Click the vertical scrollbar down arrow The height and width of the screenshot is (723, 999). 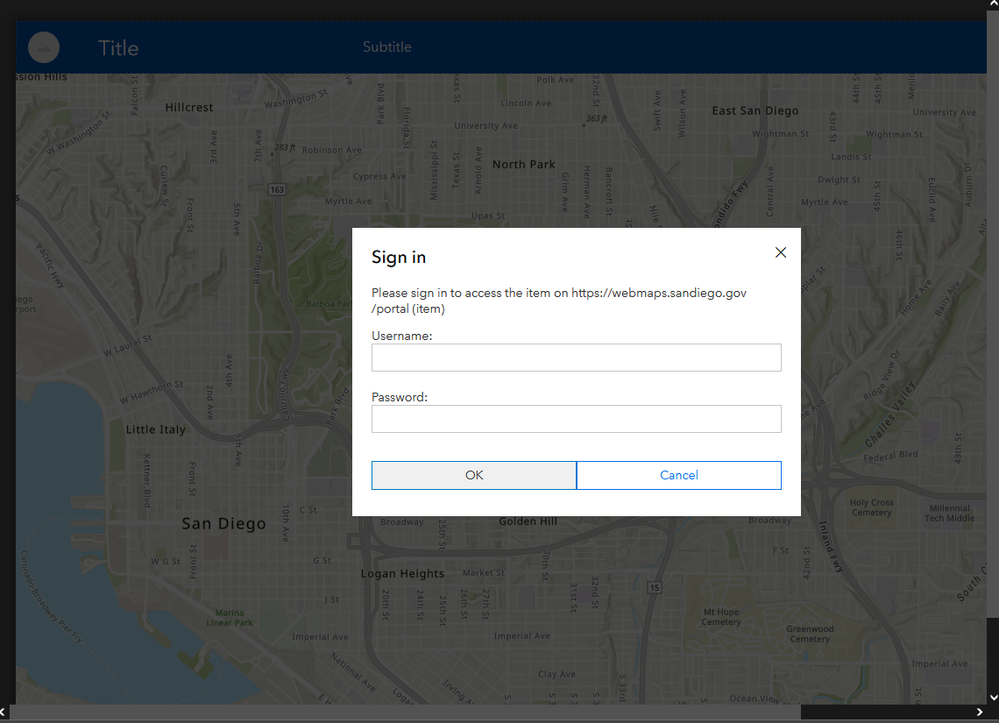(993, 698)
